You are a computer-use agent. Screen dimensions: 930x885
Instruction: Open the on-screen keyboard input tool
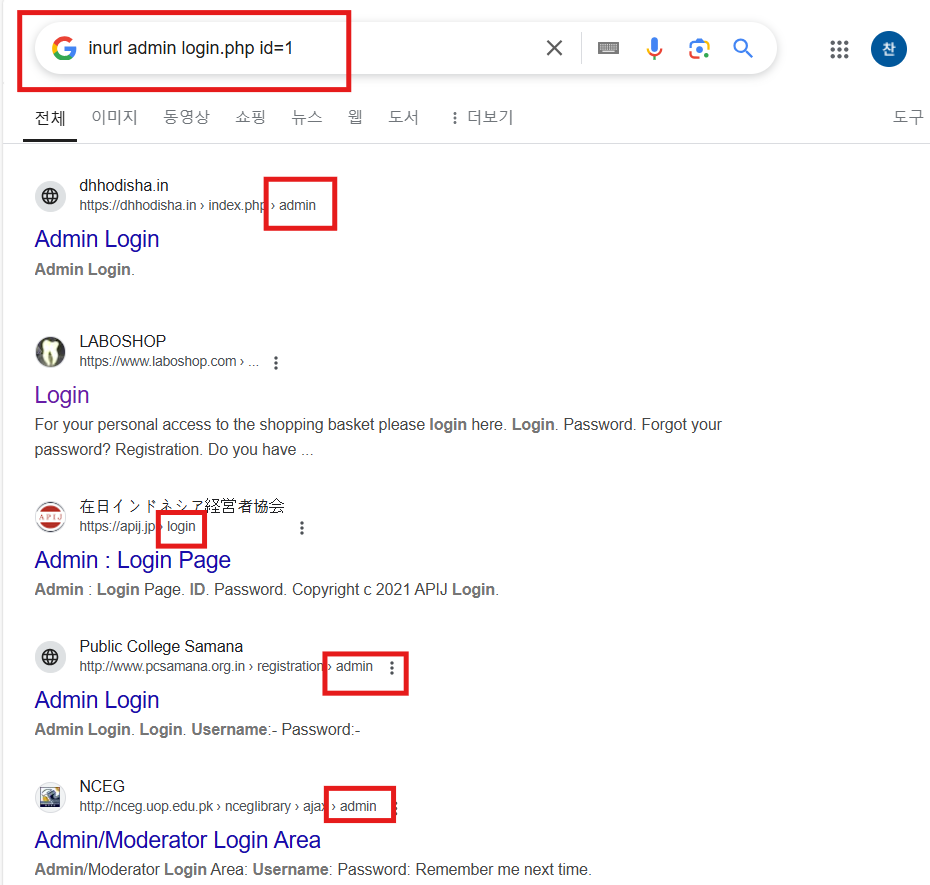[608, 48]
